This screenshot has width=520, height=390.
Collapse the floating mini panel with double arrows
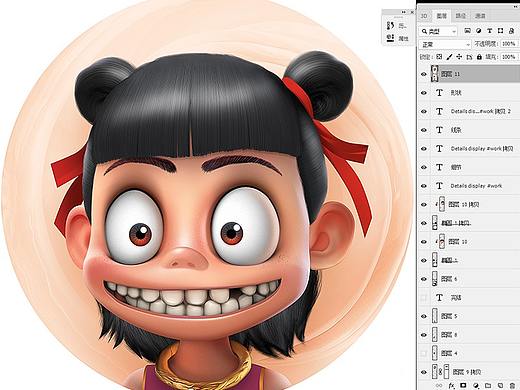pyautogui.click(x=404, y=12)
